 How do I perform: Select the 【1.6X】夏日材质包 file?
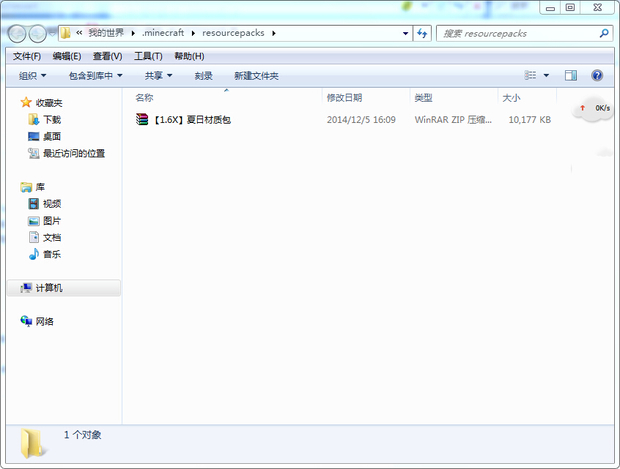point(192,119)
